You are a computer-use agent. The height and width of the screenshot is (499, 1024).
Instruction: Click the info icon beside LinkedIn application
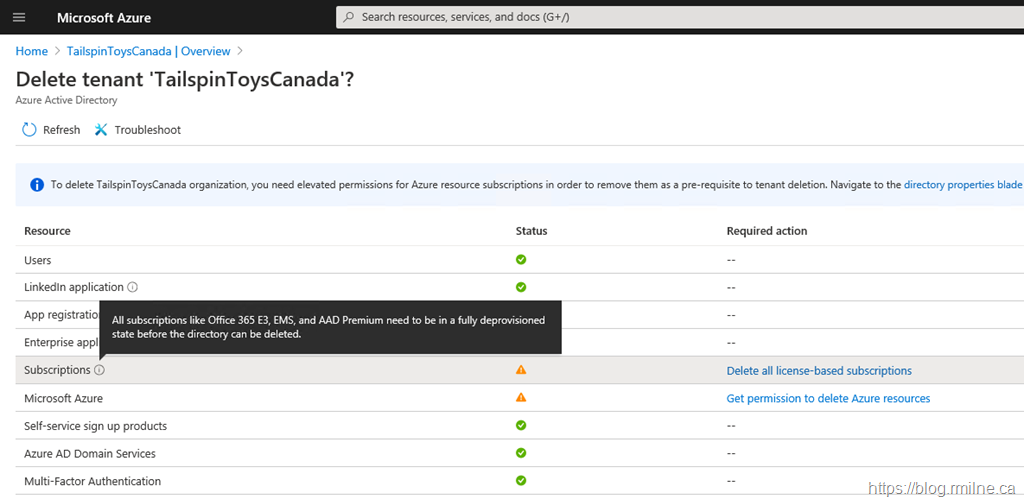[x=132, y=287]
